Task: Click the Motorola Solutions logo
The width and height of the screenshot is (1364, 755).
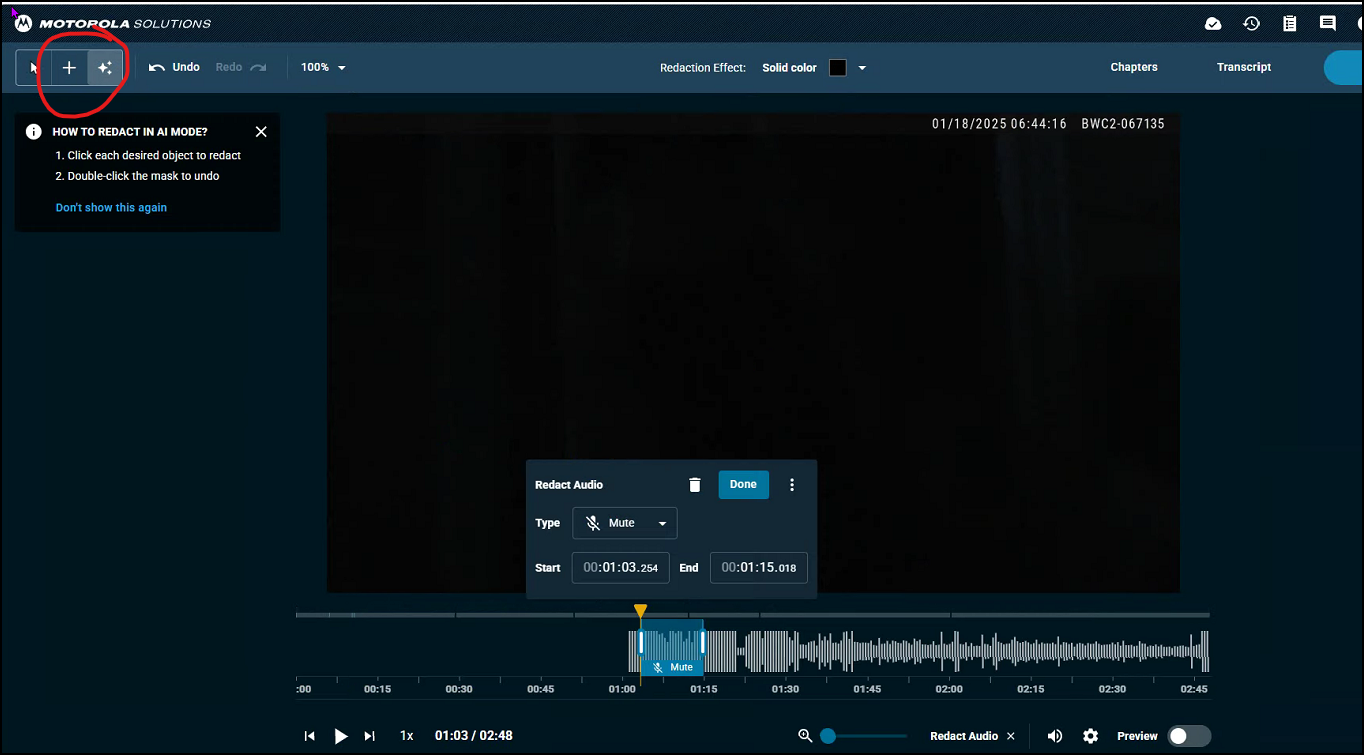Action: (113, 23)
